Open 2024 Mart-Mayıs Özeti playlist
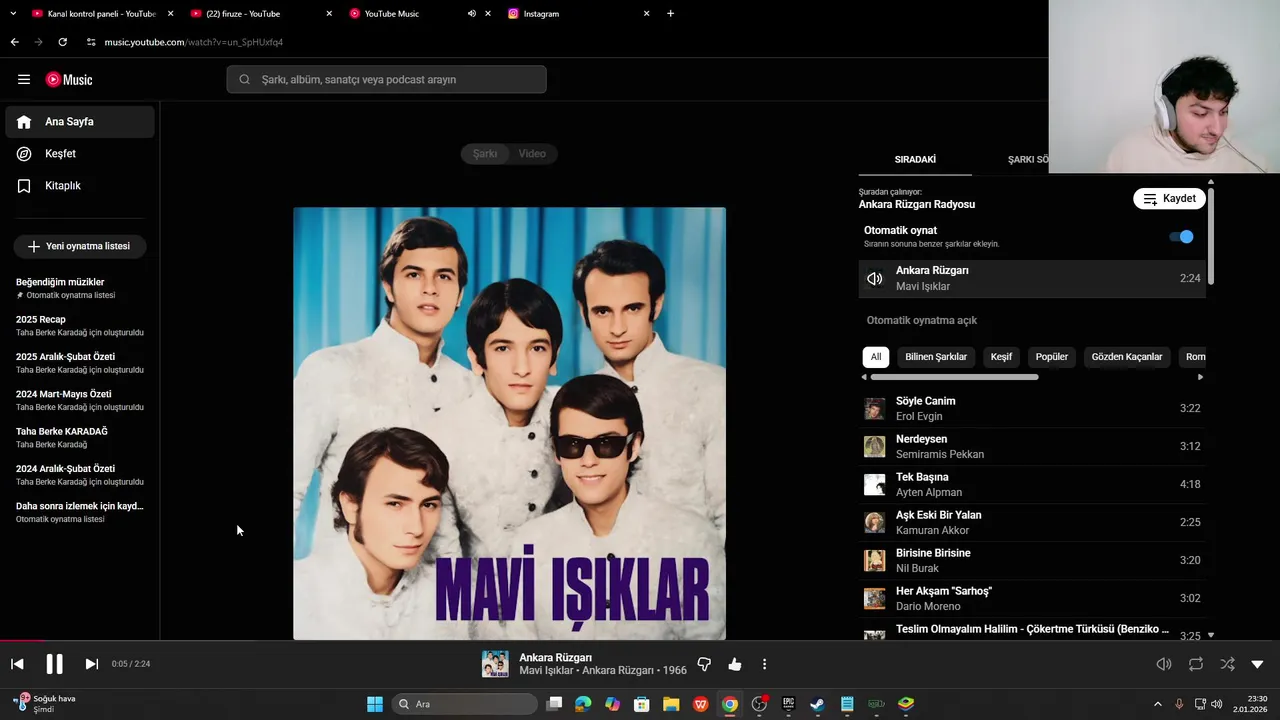Image resolution: width=1280 pixels, height=720 pixels. pos(80,400)
